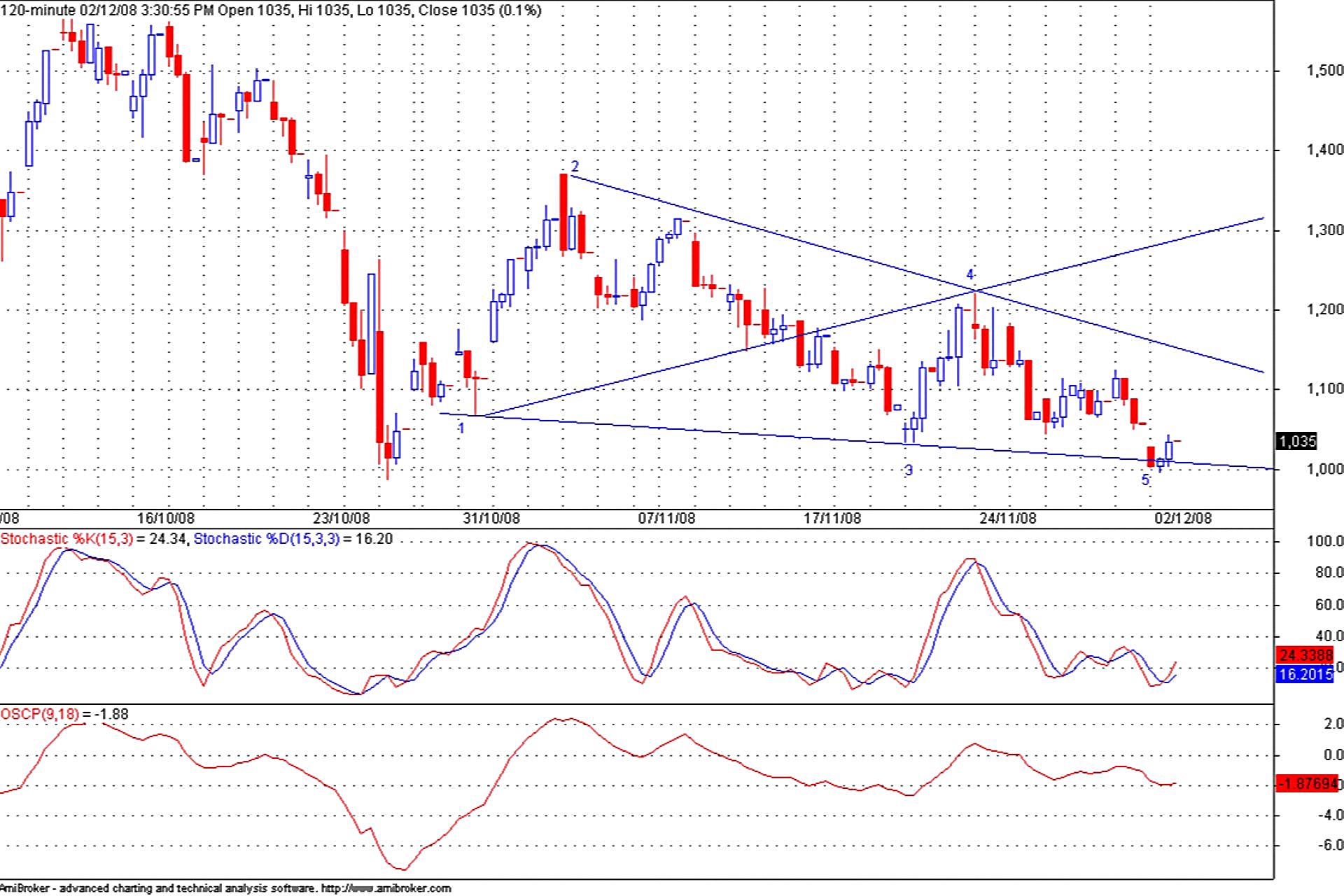Click the 1,200 price axis label
Screen dimensions: 1344x896
coord(1324,309)
